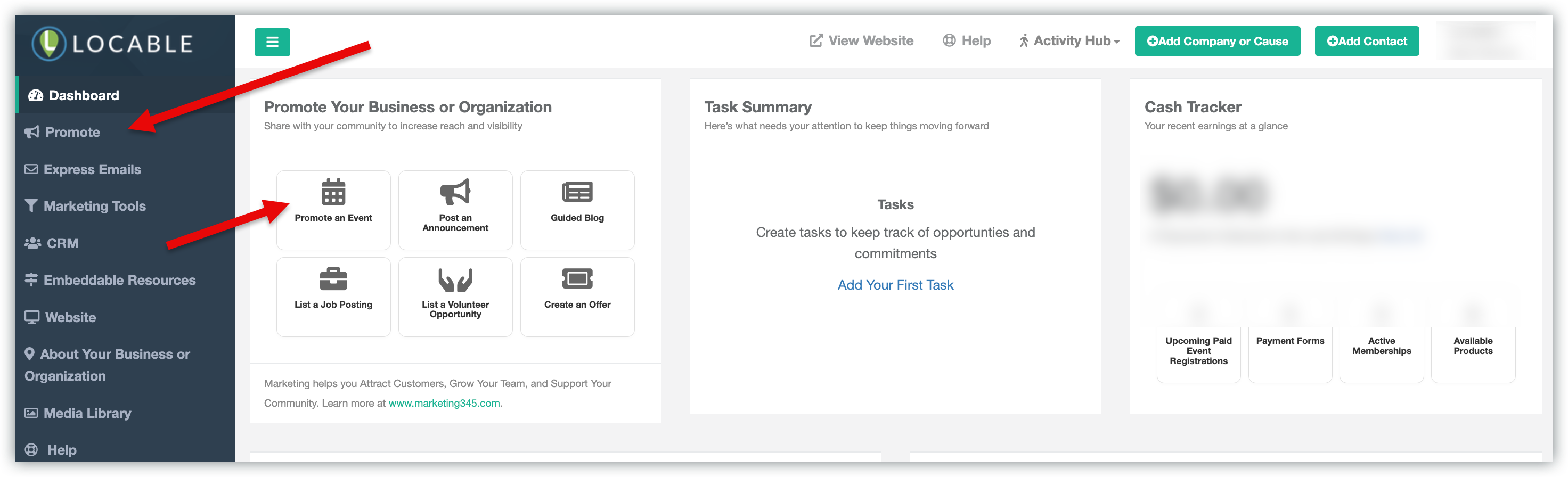Viewport: 1568px width, 477px height.
Task: Click the Dashboard gauge icon in sidebar
Action: 36,95
